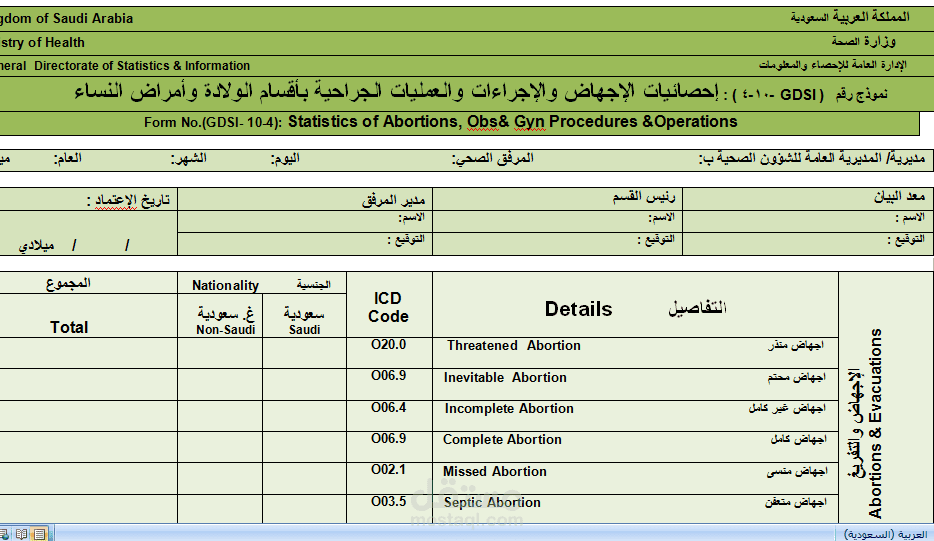Click the 'Details' header text
Image resolution: width=934 pixels, height=541 pixels.
tap(578, 309)
